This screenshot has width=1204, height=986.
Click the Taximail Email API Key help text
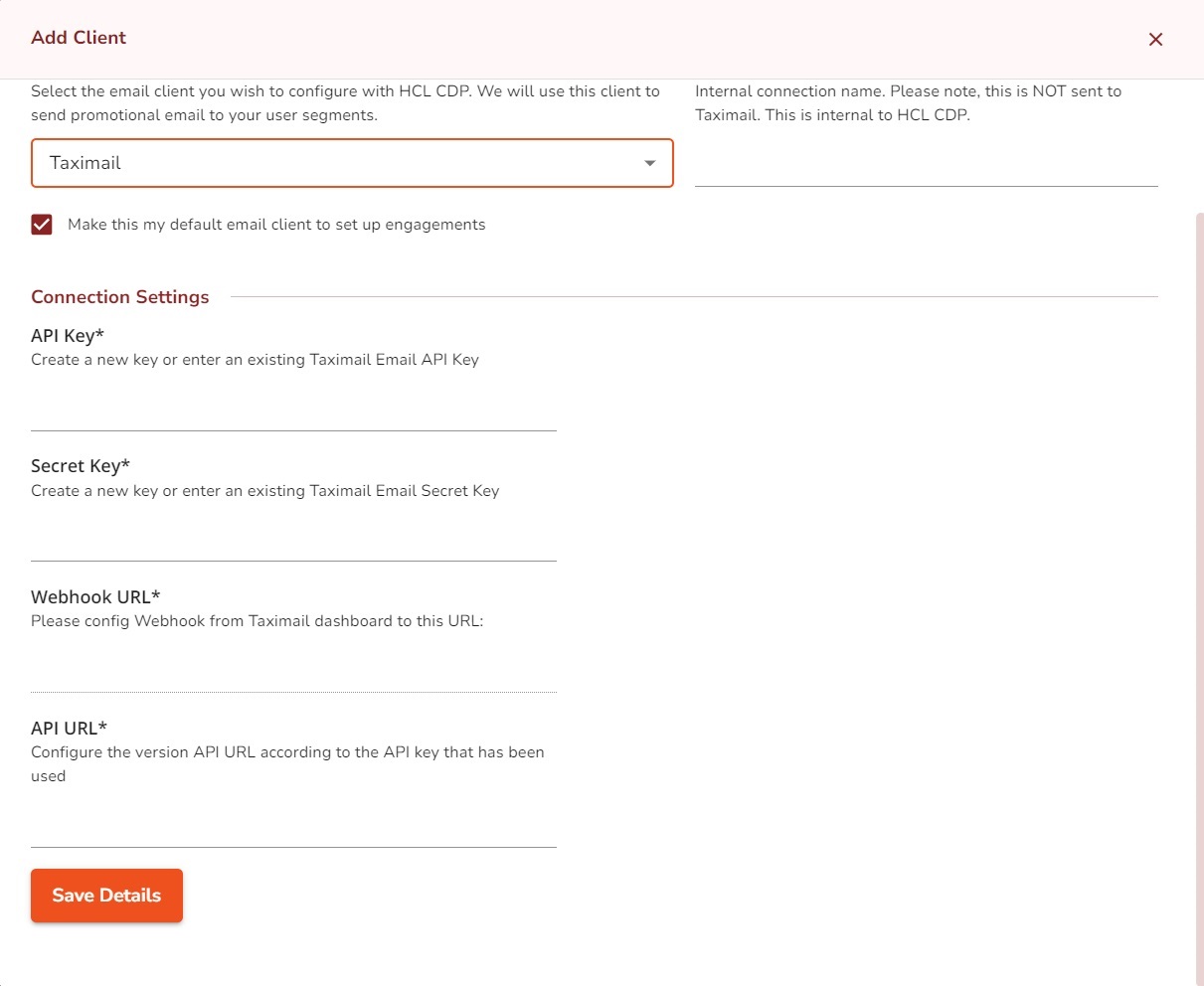coord(255,360)
